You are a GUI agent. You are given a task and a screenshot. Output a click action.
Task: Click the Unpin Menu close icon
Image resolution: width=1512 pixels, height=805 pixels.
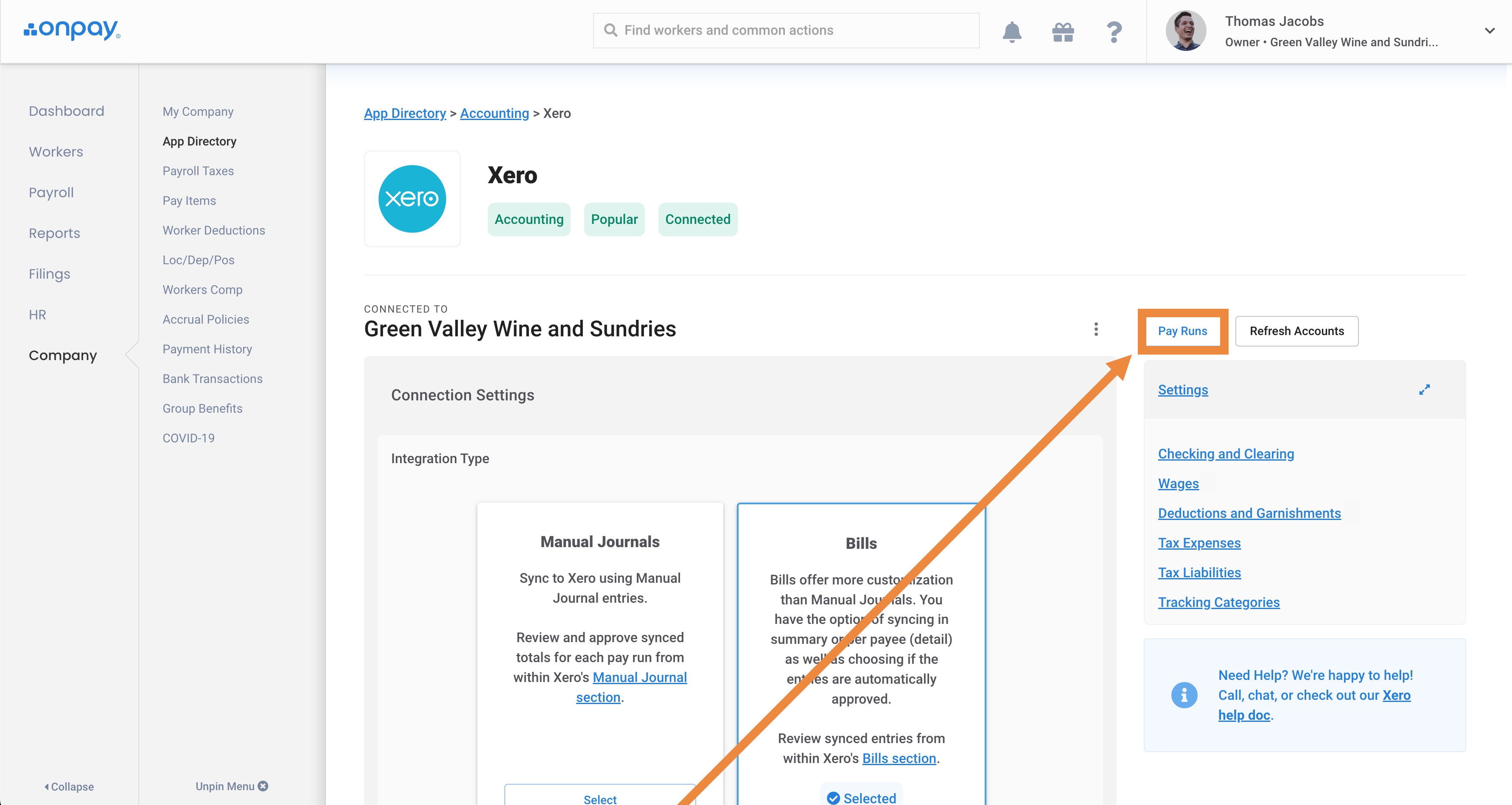(x=263, y=785)
